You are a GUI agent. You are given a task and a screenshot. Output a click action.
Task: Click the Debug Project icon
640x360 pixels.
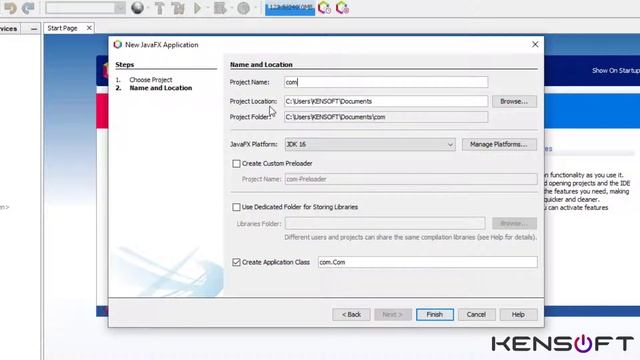(x=220, y=8)
